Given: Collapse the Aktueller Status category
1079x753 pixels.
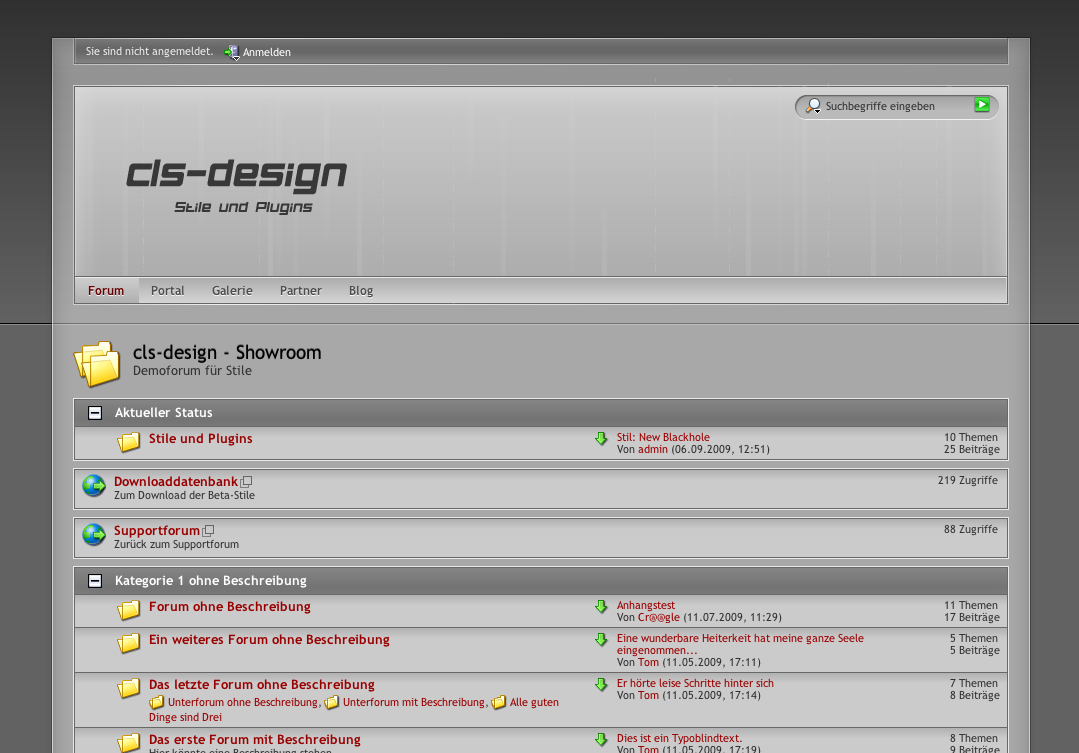Looking at the screenshot, I should pyautogui.click(x=95, y=413).
